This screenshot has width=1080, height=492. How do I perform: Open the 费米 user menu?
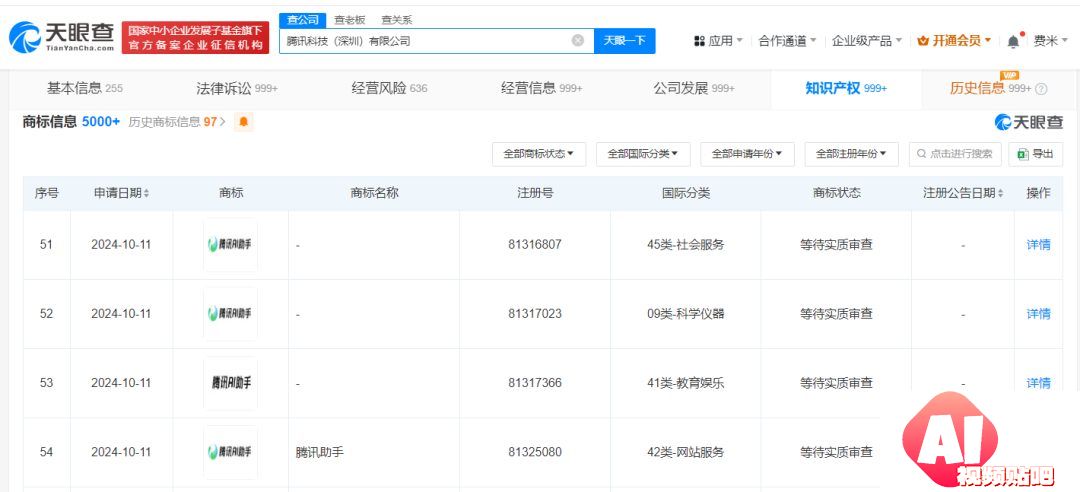(x=1050, y=41)
